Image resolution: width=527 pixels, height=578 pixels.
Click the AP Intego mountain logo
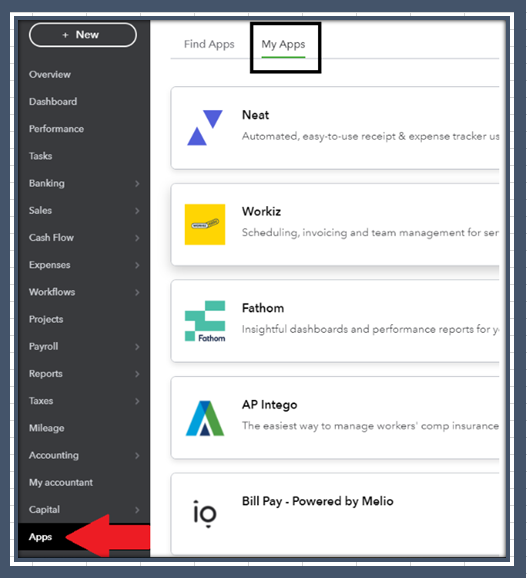point(205,418)
